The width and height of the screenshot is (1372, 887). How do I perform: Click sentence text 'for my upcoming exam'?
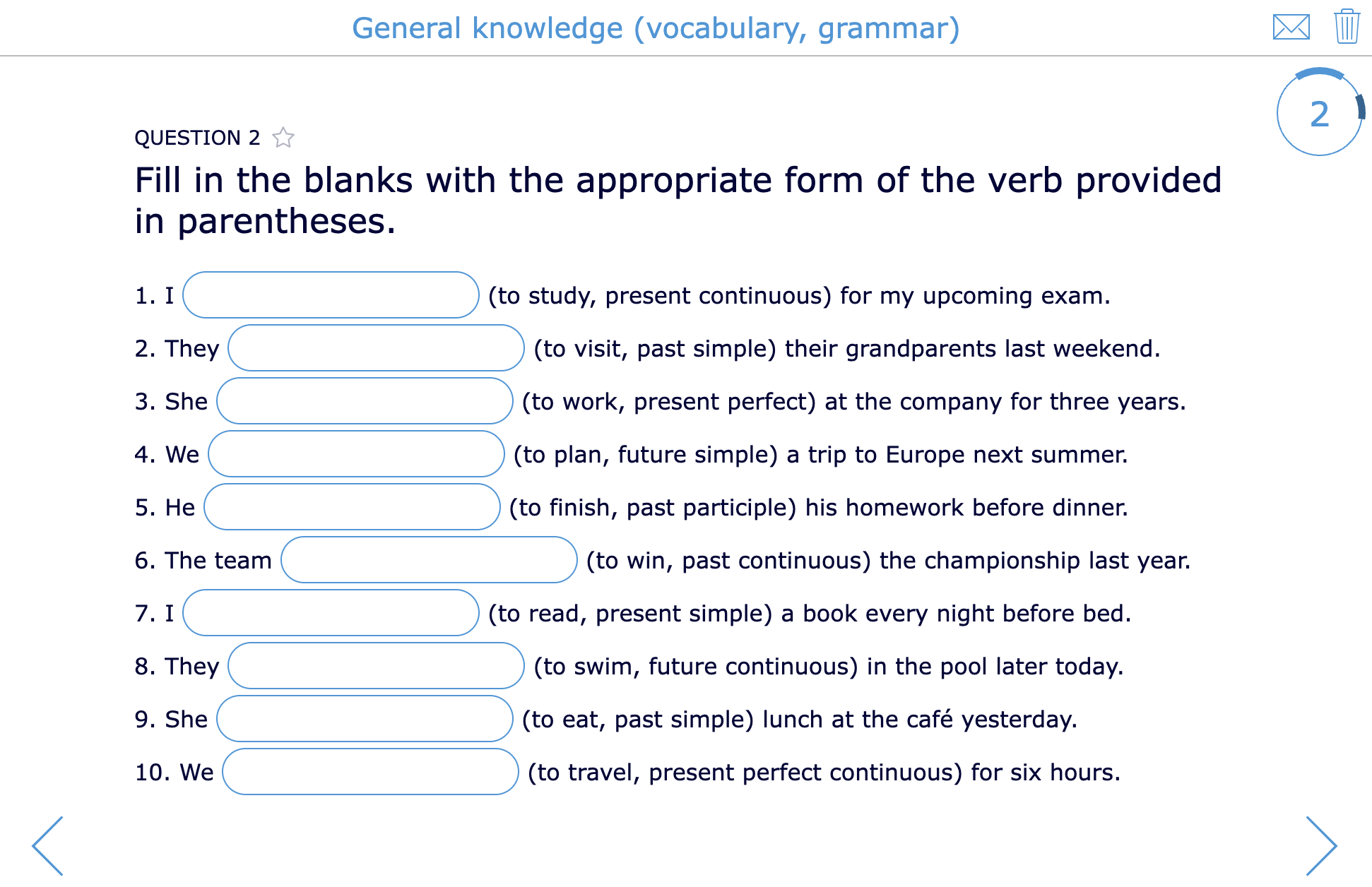[x=975, y=295]
